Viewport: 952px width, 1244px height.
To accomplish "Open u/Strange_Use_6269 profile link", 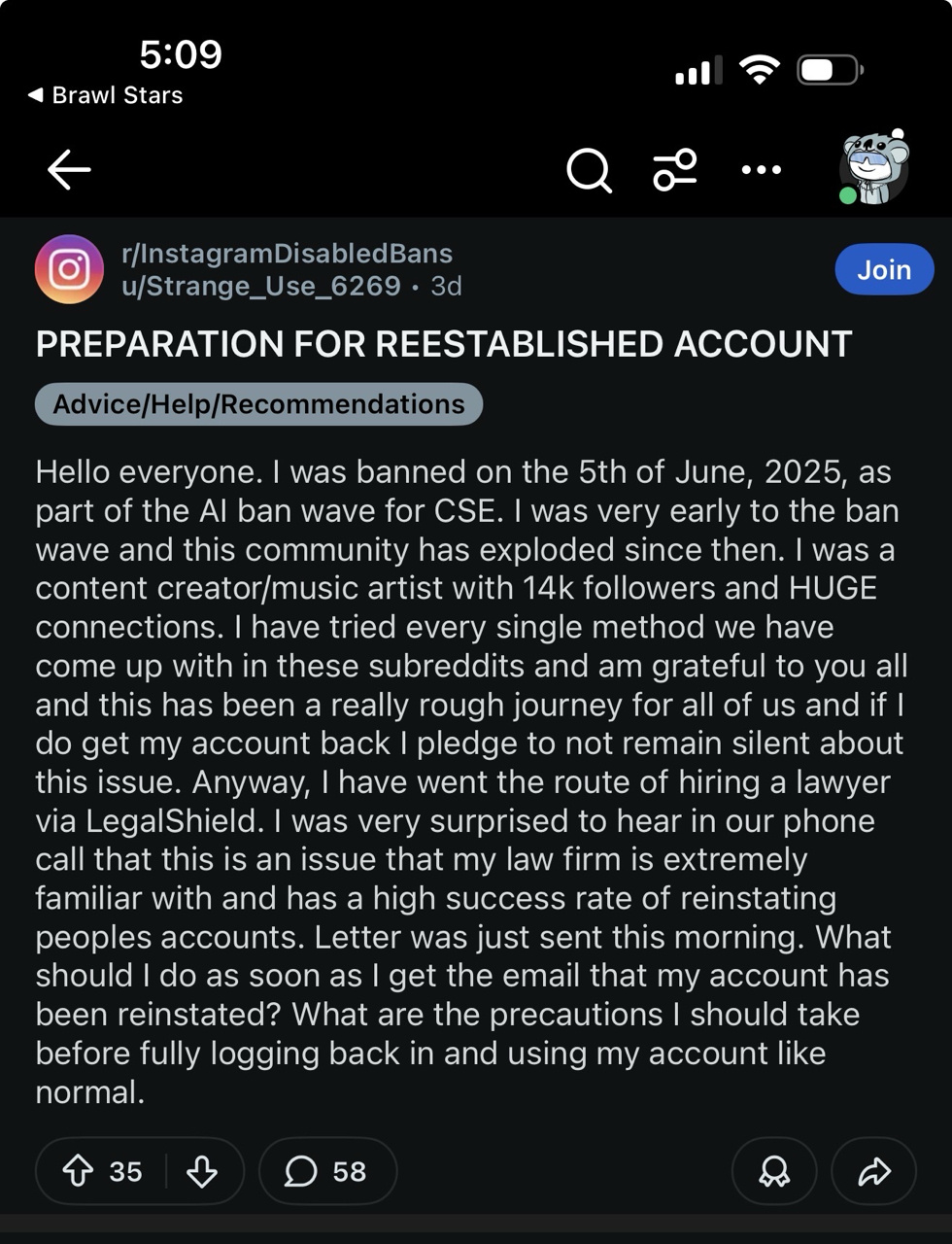I will (261, 286).
